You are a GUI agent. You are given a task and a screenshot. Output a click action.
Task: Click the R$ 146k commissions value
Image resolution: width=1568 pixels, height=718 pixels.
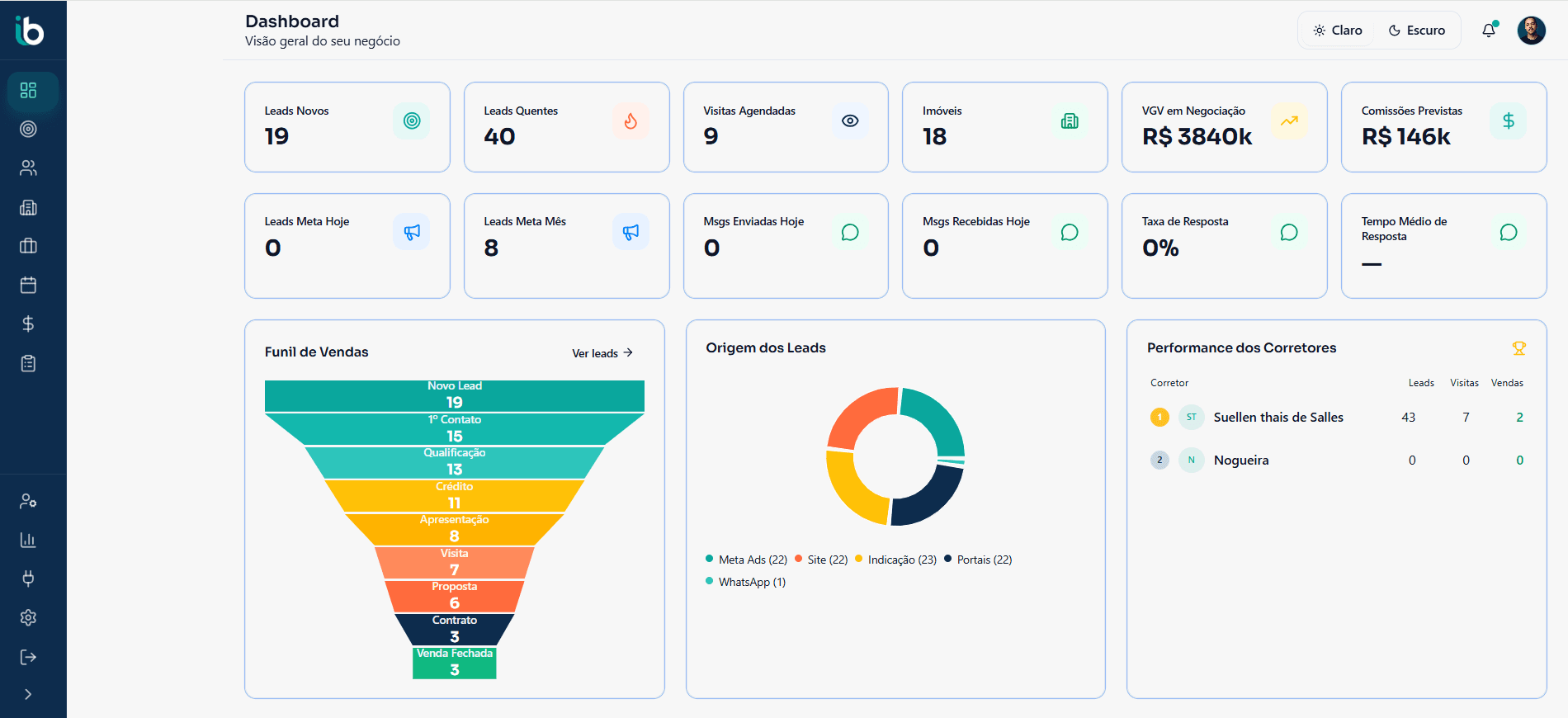(1405, 136)
